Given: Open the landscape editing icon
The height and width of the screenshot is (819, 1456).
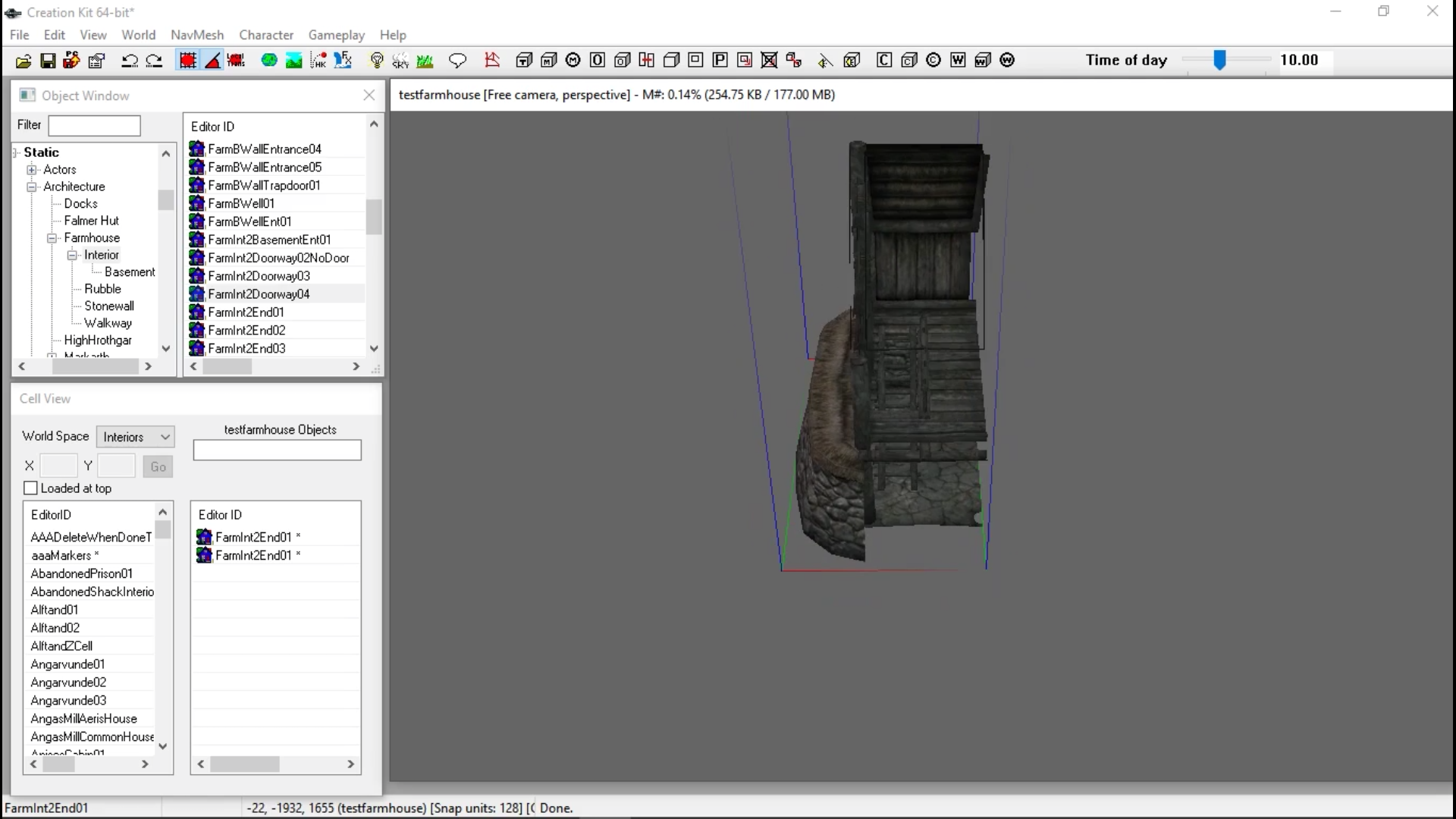Looking at the screenshot, I should (293, 61).
